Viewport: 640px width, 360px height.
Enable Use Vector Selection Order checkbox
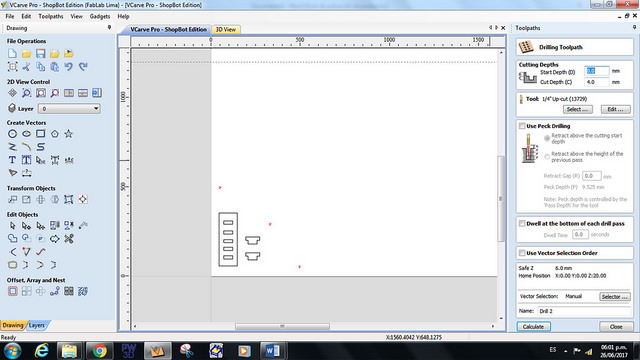[522, 253]
